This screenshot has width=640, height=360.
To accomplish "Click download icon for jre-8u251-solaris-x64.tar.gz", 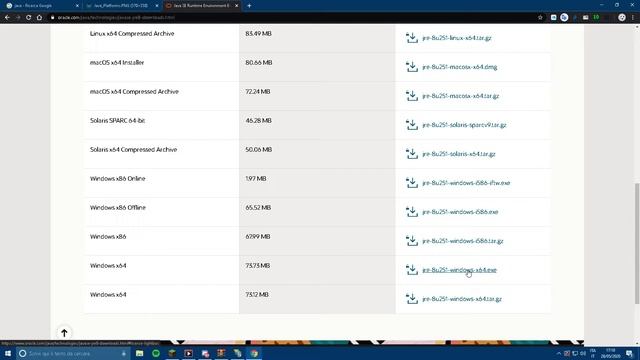I will (x=412, y=153).
